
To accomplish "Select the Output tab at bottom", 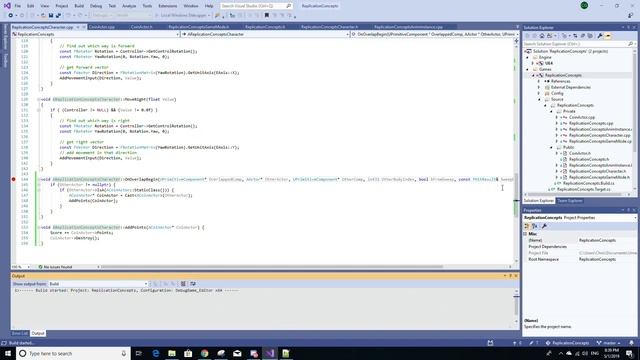I will [38, 333].
